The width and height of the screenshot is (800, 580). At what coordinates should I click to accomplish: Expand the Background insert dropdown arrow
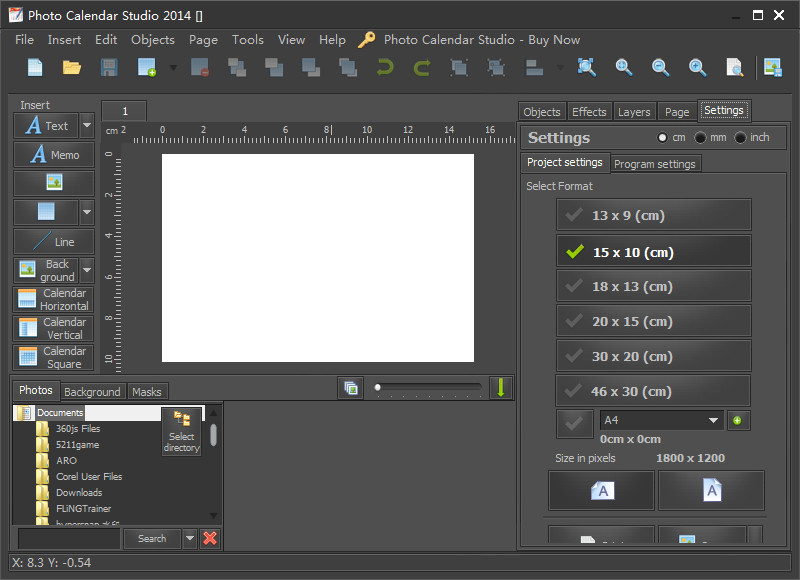(87, 270)
